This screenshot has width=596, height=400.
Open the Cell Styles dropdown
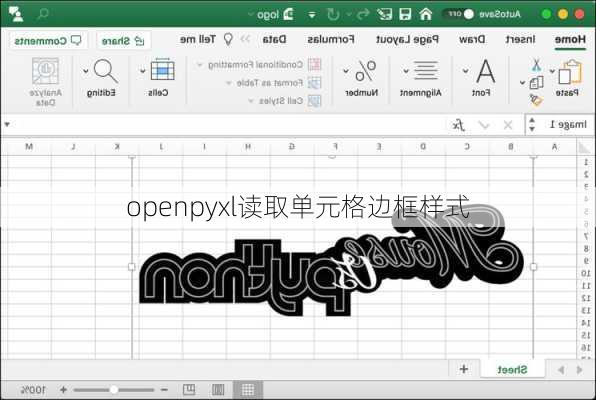[x=250, y=101]
